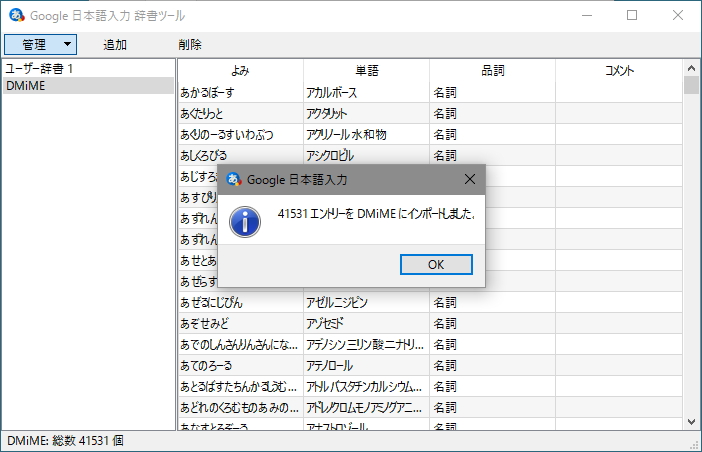Click the 追加 toolbar button

[x=115, y=45]
